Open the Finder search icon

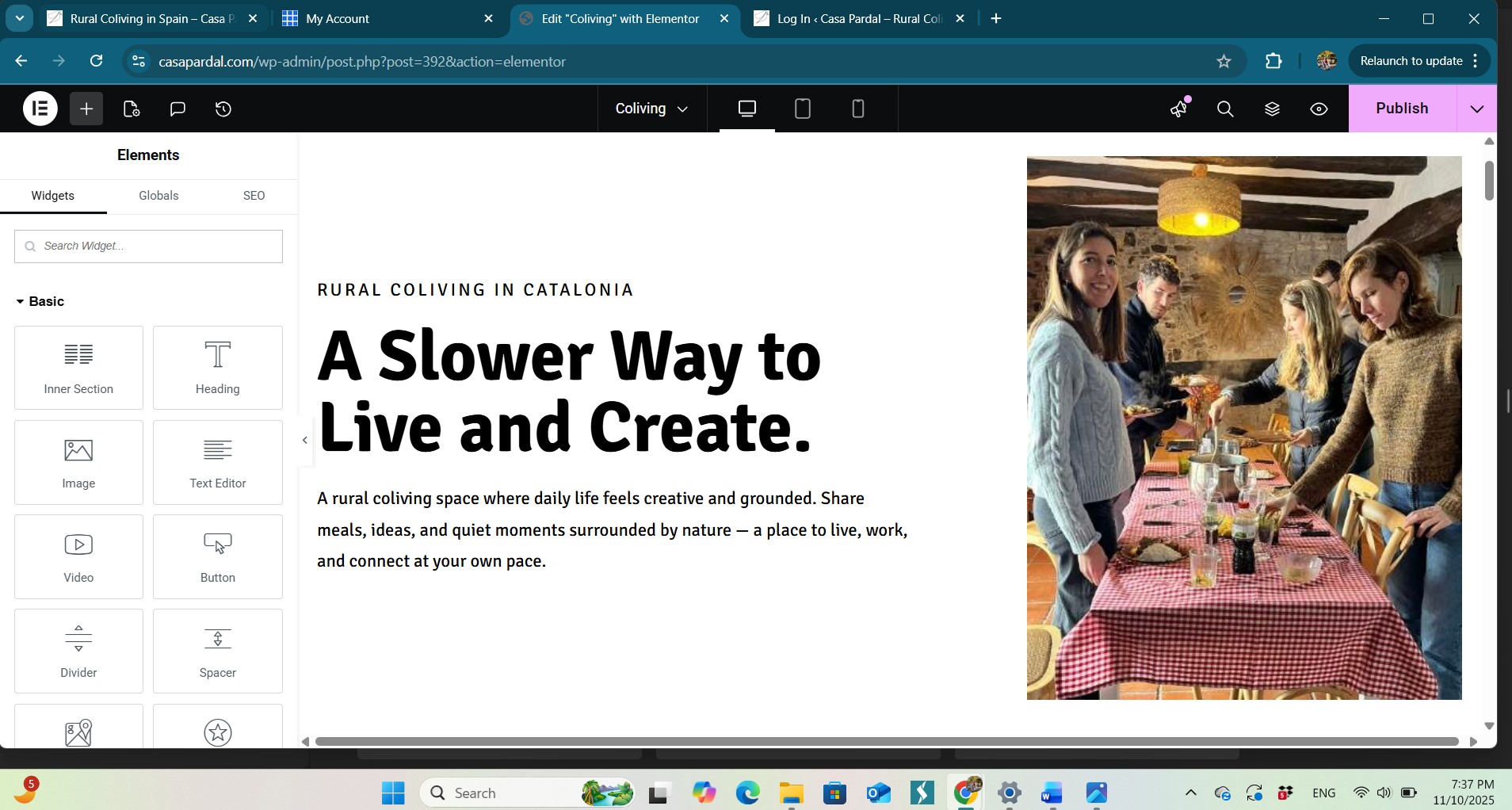(1225, 109)
